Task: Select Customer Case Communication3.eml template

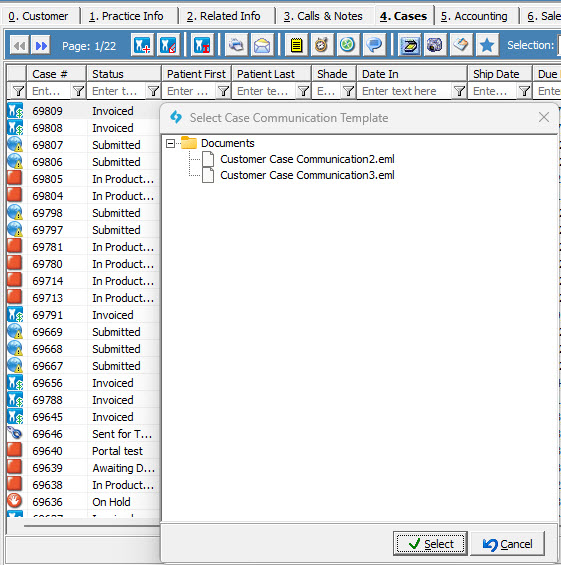Action: 307,175
